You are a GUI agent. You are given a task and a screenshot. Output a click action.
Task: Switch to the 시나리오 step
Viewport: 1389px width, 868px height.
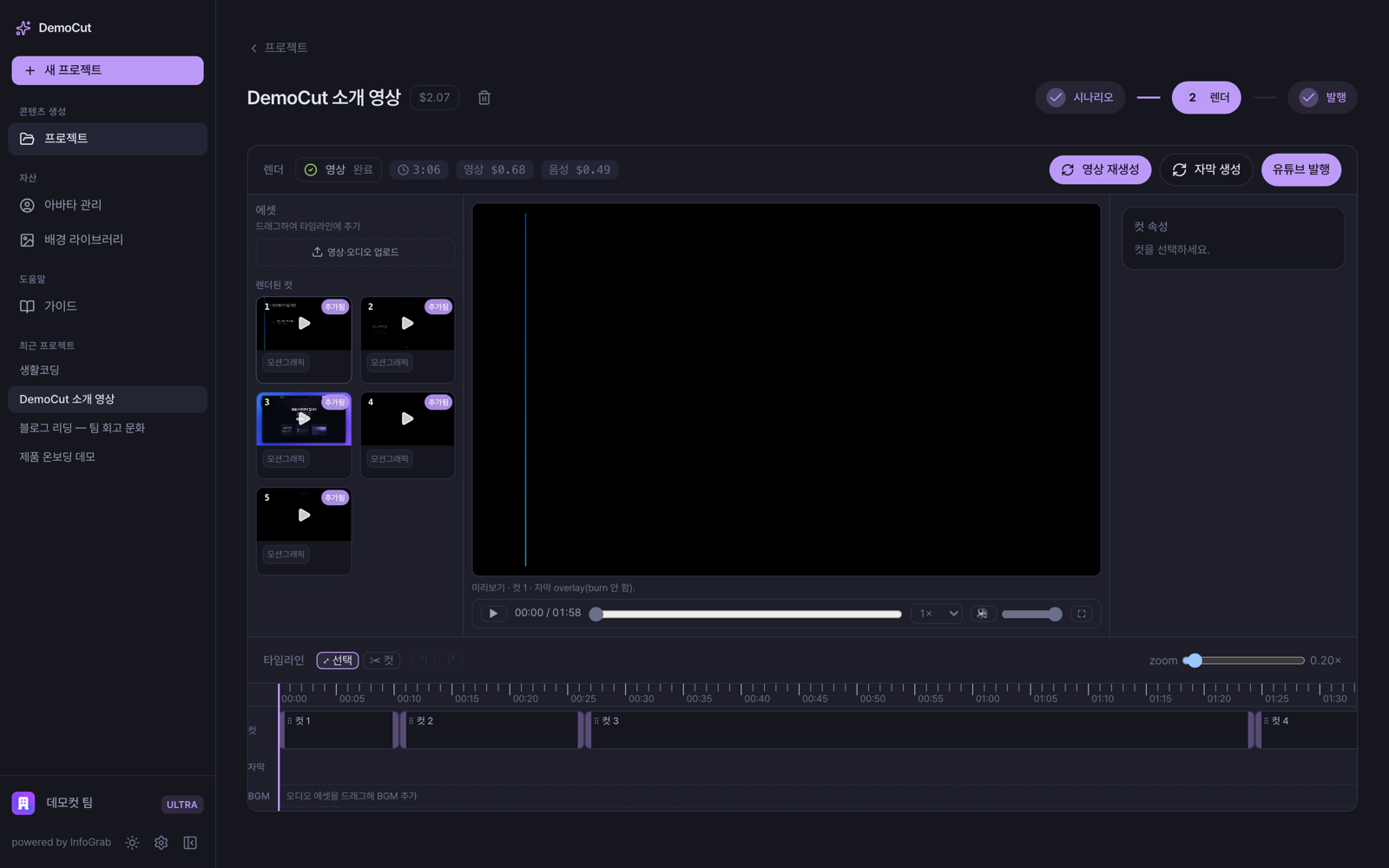coord(1080,97)
